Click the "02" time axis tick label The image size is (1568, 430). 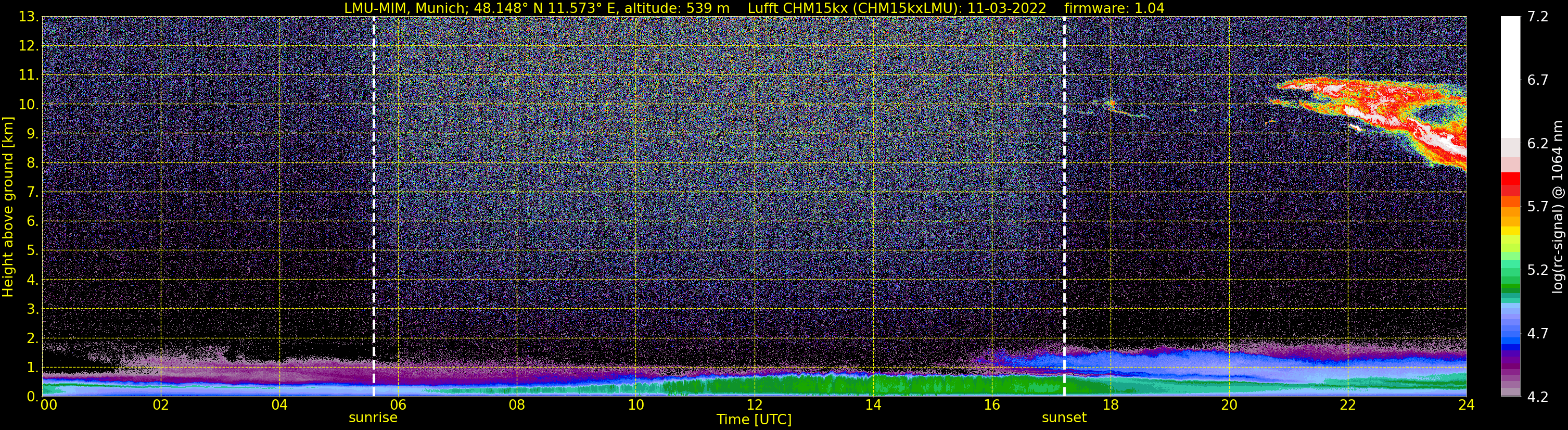(x=161, y=404)
